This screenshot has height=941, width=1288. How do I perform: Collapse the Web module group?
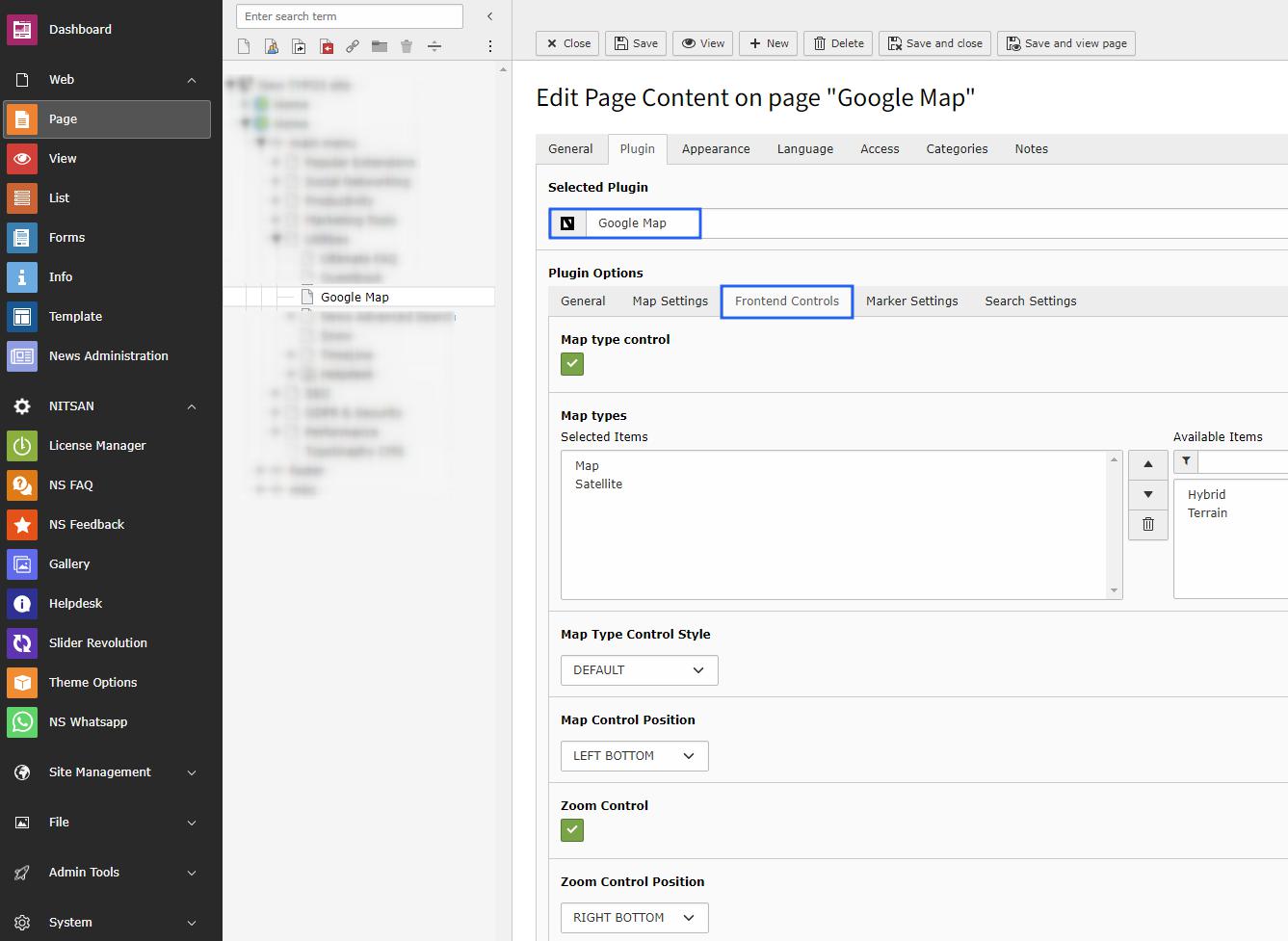[192, 80]
